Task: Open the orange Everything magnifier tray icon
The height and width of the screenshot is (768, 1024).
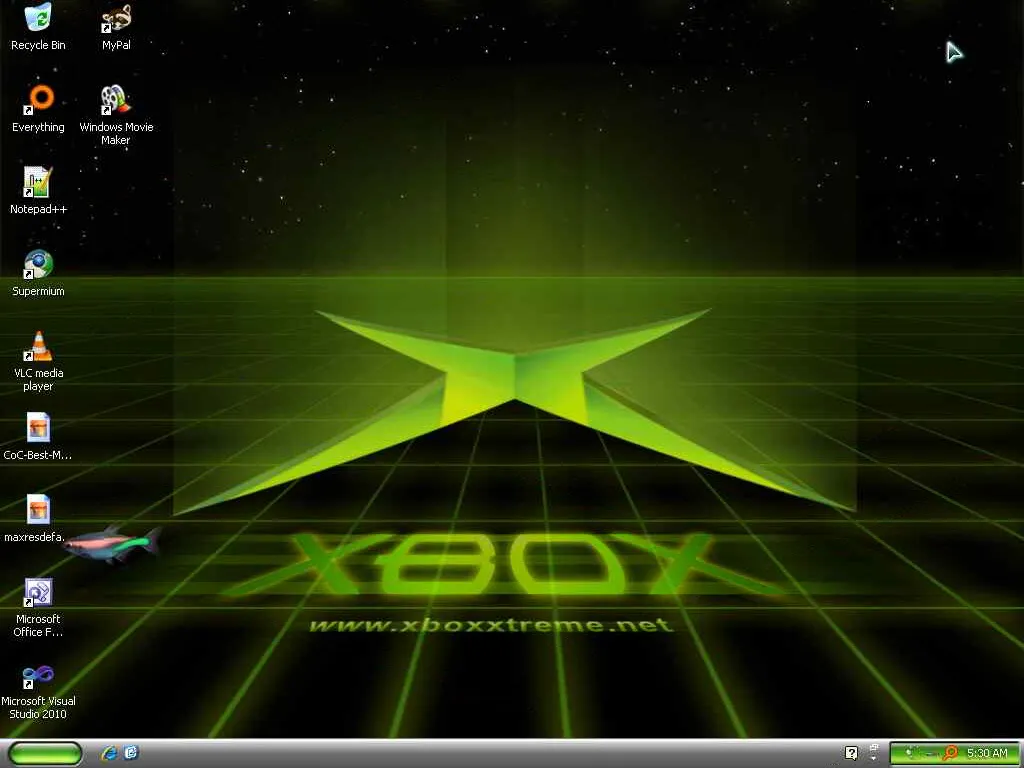Action: pos(950,753)
